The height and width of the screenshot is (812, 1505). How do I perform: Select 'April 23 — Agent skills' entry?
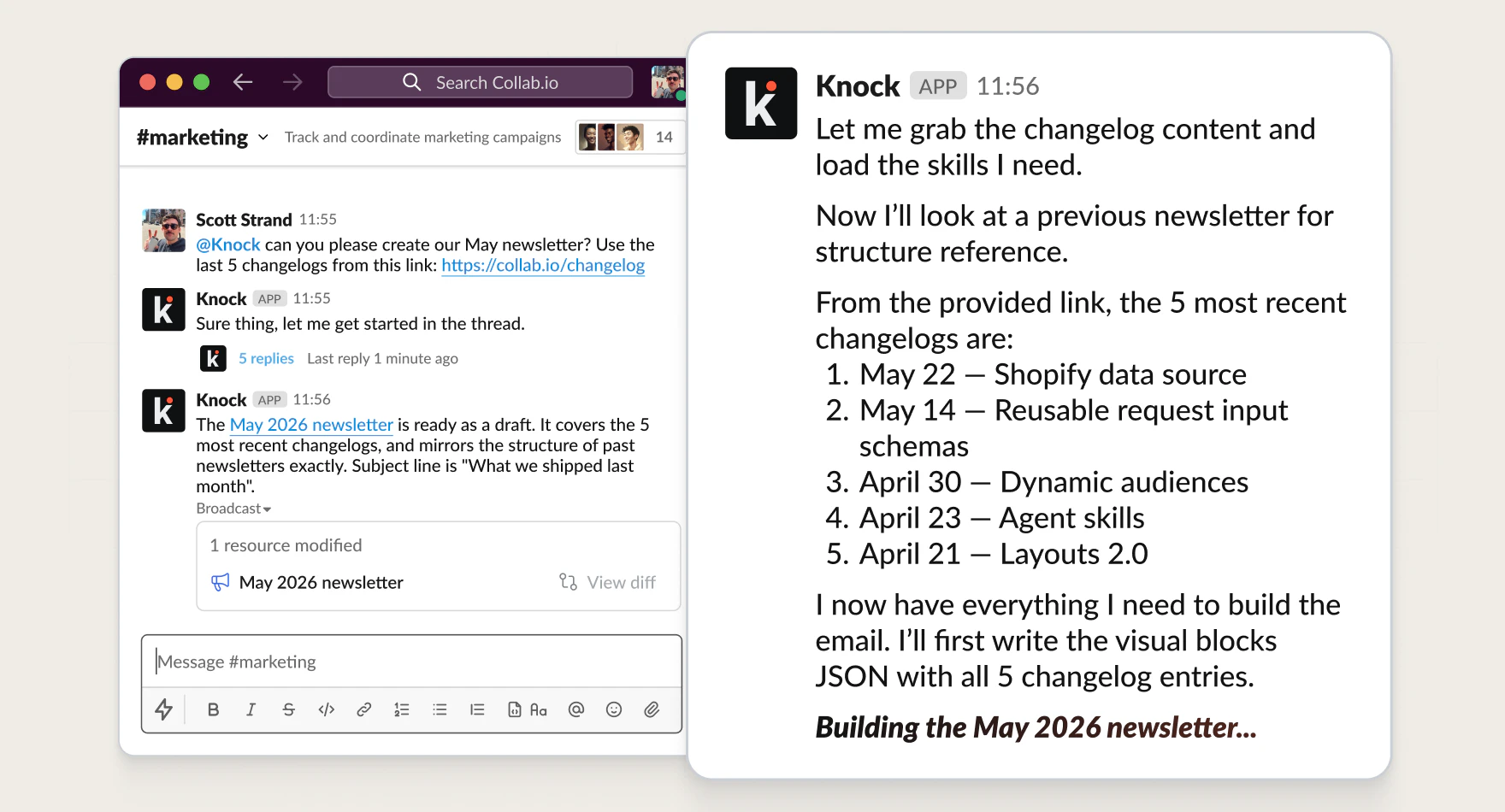pos(1001,518)
